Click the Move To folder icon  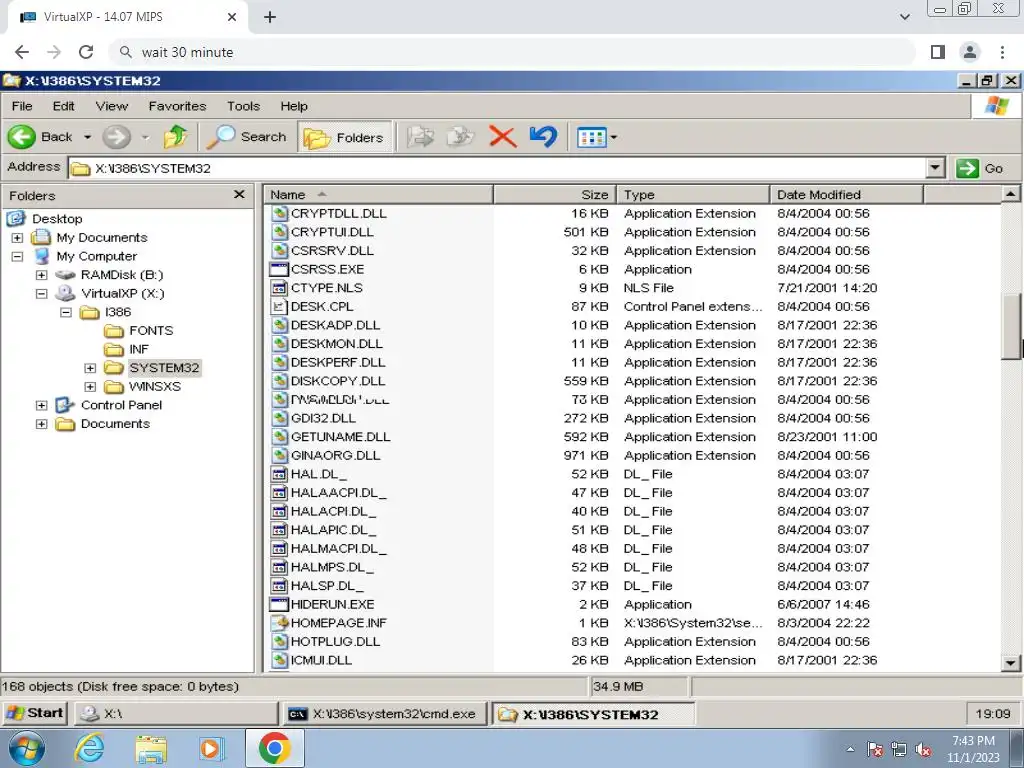click(420, 137)
